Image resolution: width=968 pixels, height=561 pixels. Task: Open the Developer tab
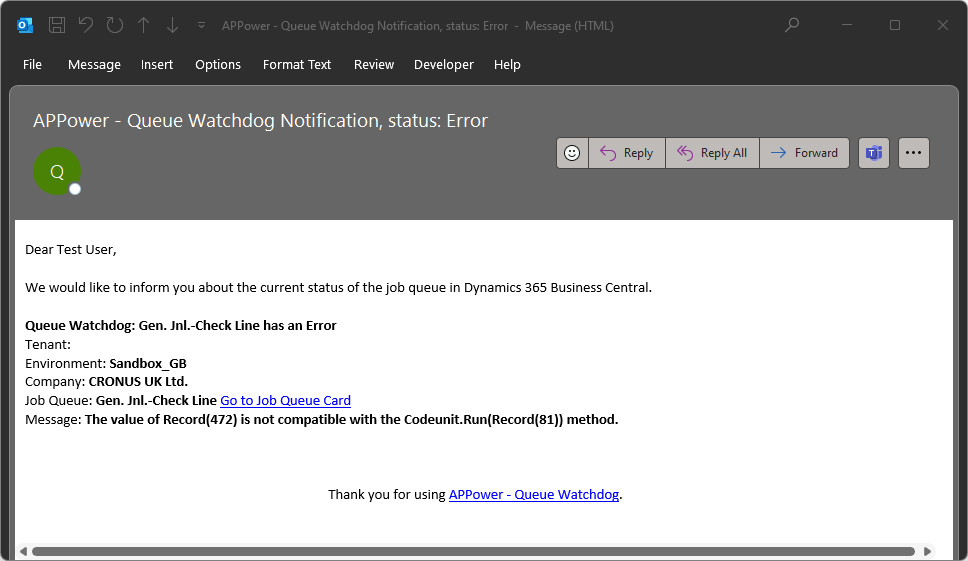tap(444, 64)
